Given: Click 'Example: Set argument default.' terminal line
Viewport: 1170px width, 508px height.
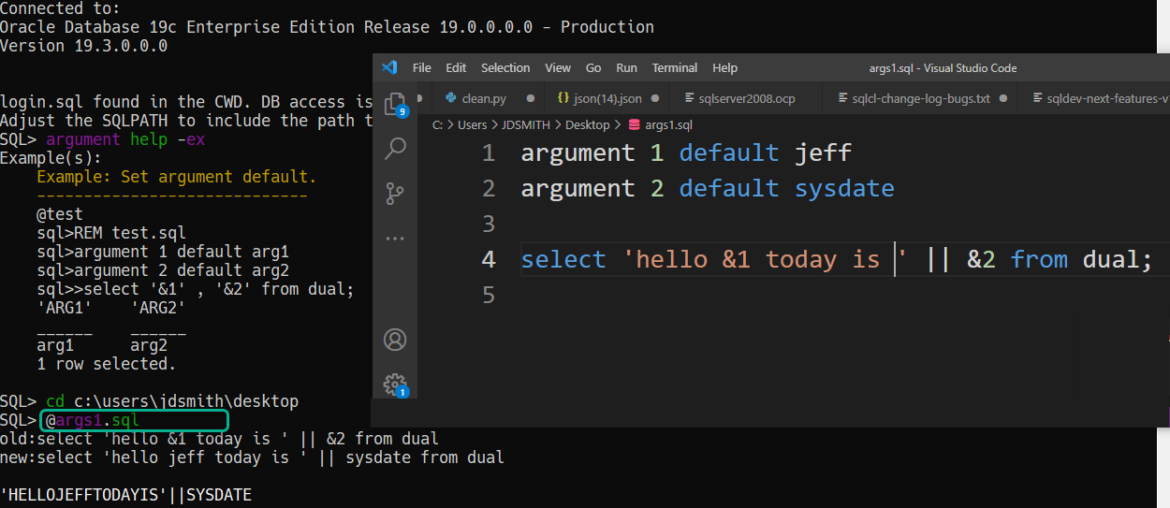Looking at the screenshot, I should [177, 178].
